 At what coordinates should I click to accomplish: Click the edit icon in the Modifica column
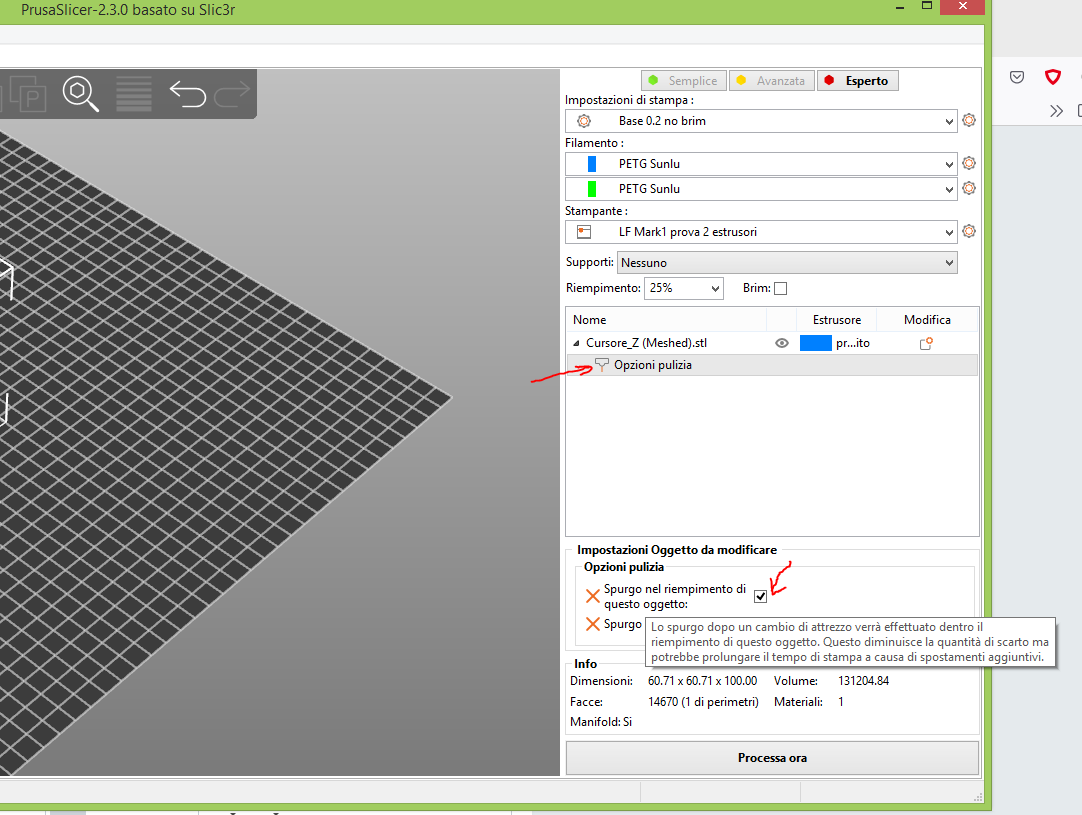pyautogui.click(x=926, y=343)
